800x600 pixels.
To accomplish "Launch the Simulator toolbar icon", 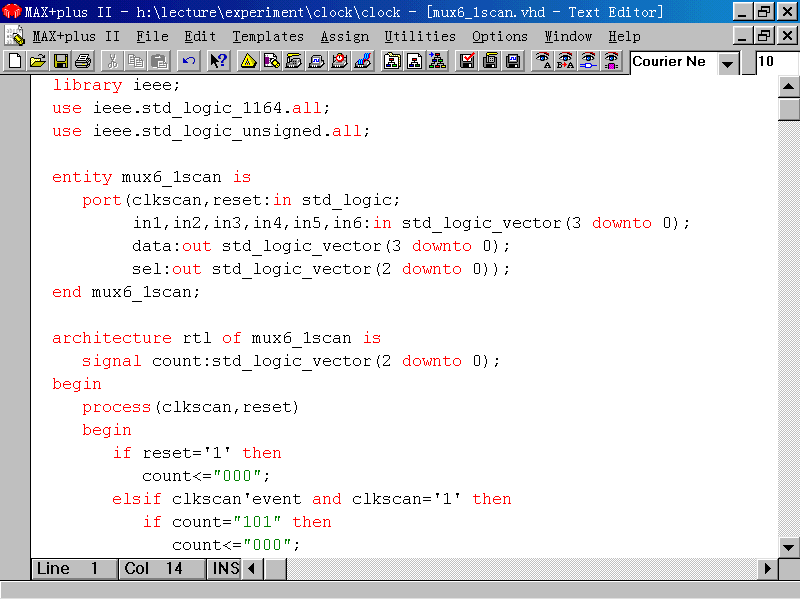I will tap(317, 61).
